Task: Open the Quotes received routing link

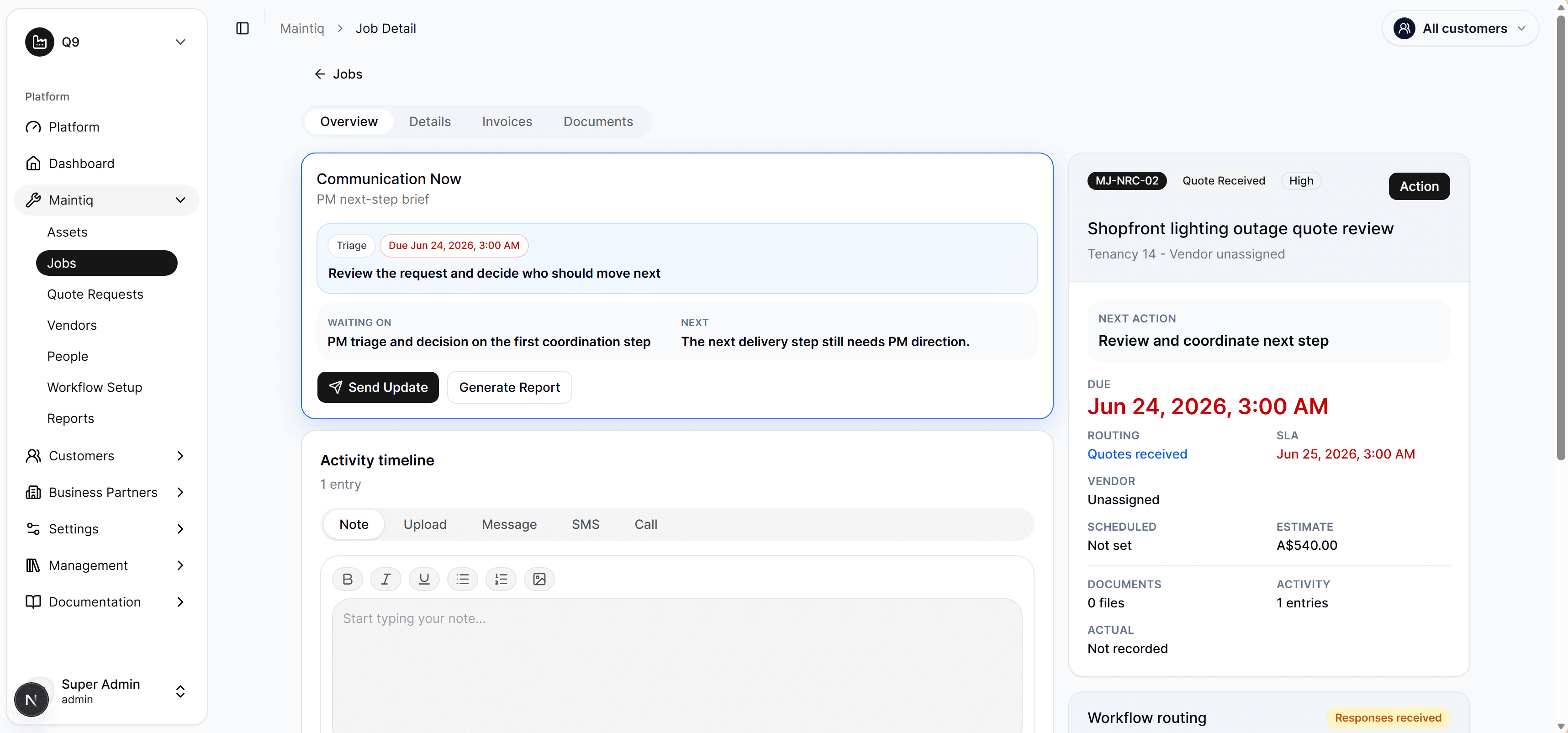Action: pyautogui.click(x=1137, y=455)
